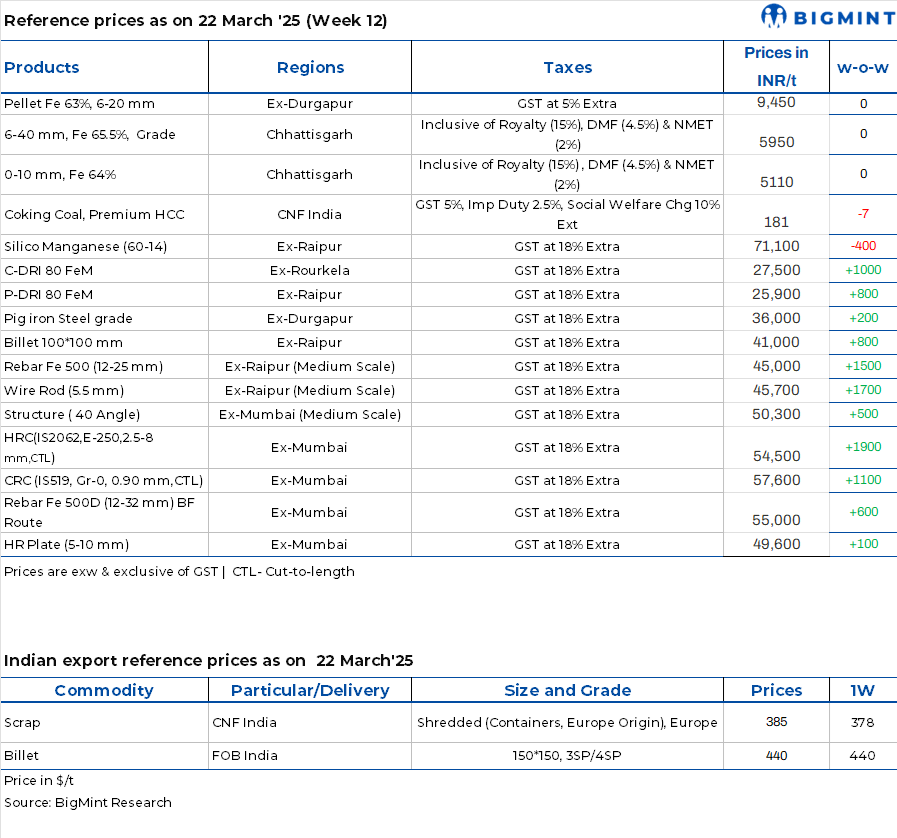
Task: Select the Ex-Rourkela region cell
Action: [310, 271]
